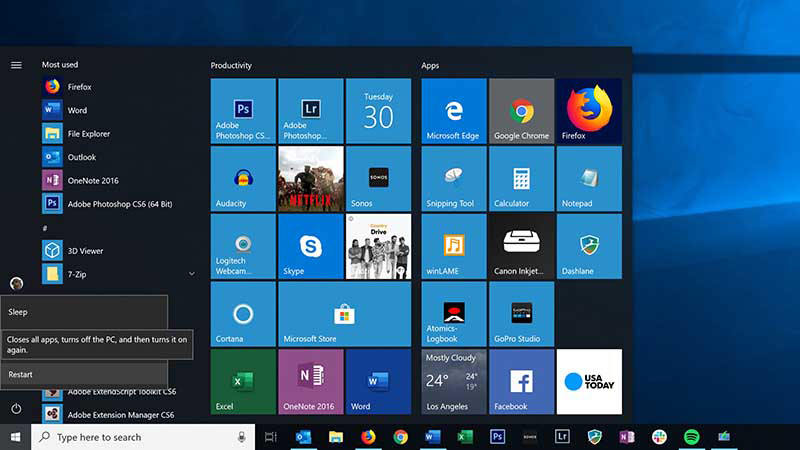Open the Skype tile

(310, 246)
